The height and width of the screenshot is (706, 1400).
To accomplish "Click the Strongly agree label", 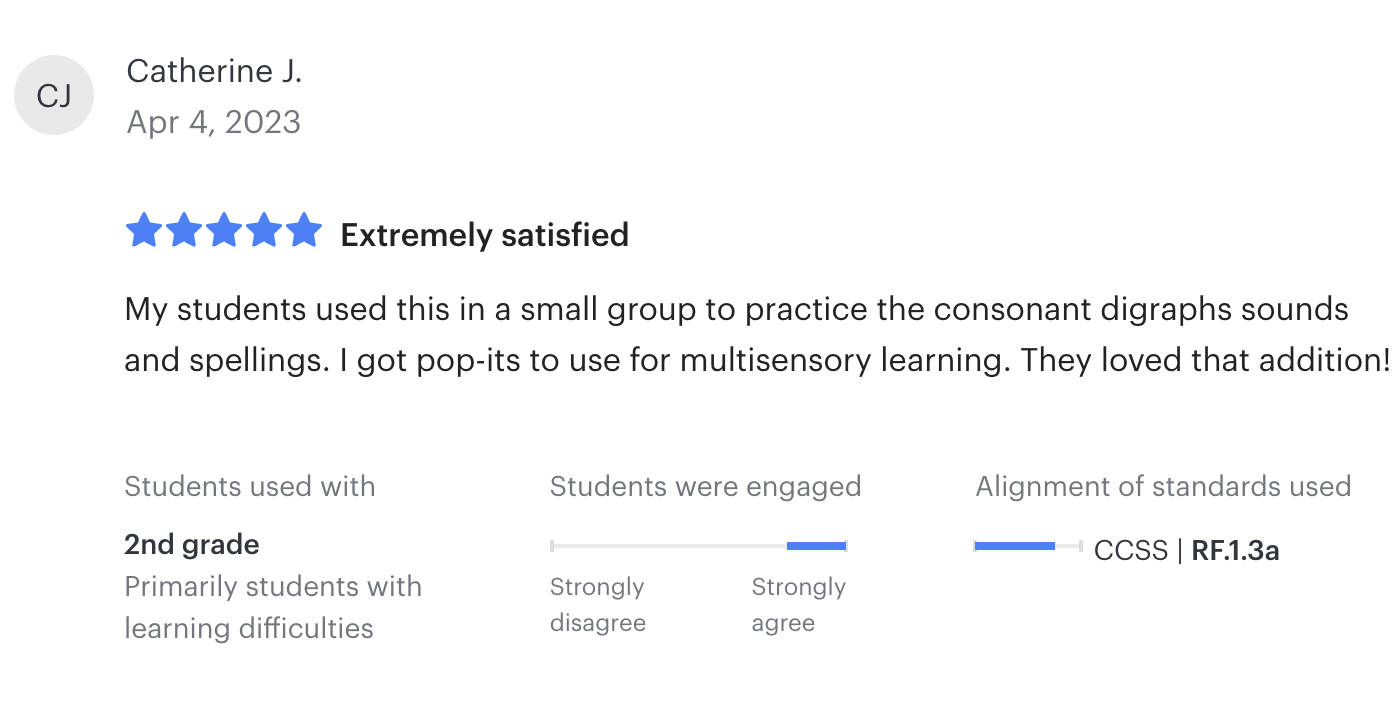I will (x=799, y=605).
